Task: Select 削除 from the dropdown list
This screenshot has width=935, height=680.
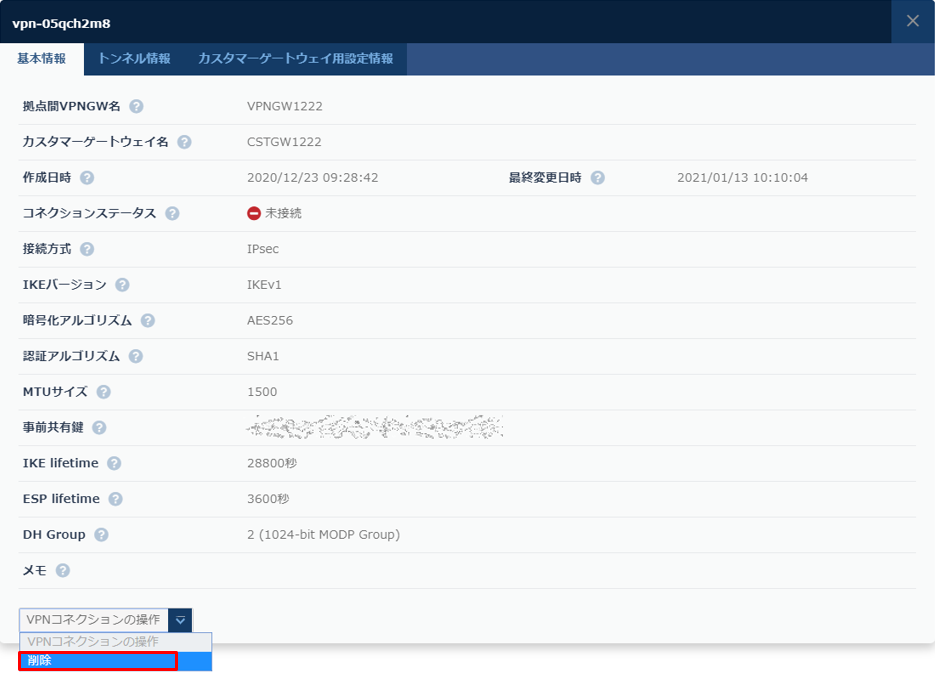Action: point(98,661)
